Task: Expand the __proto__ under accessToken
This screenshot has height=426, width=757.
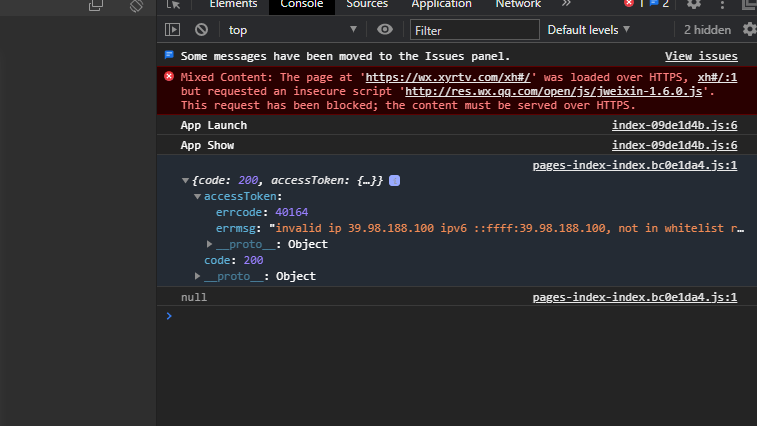Action: [x=210, y=244]
